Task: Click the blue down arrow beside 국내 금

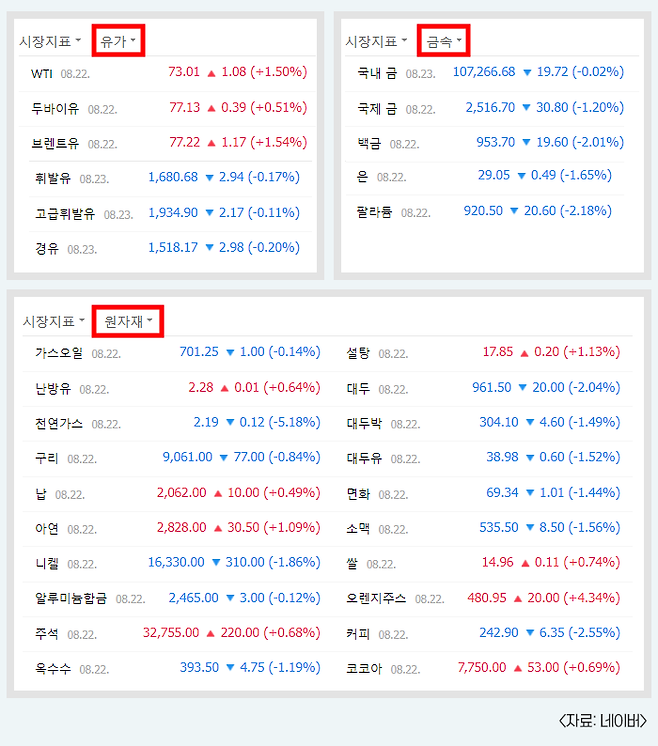Action: 527,73
